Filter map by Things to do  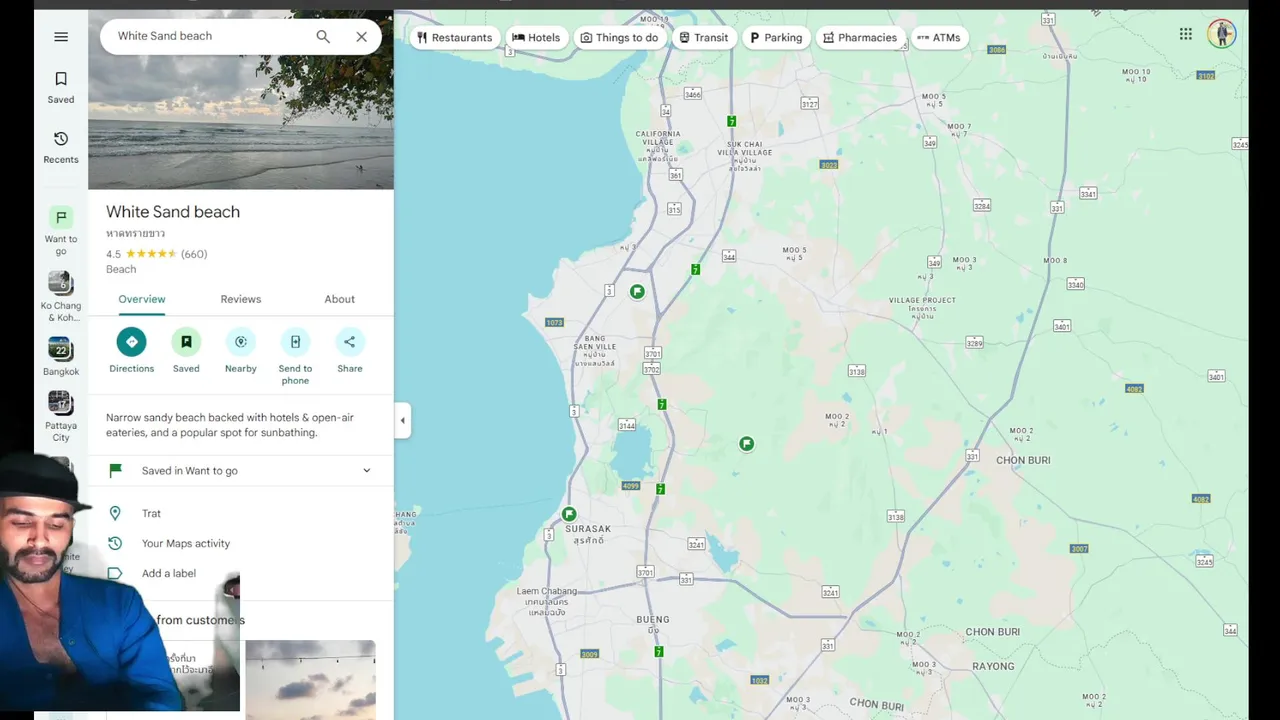(x=619, y=38)
